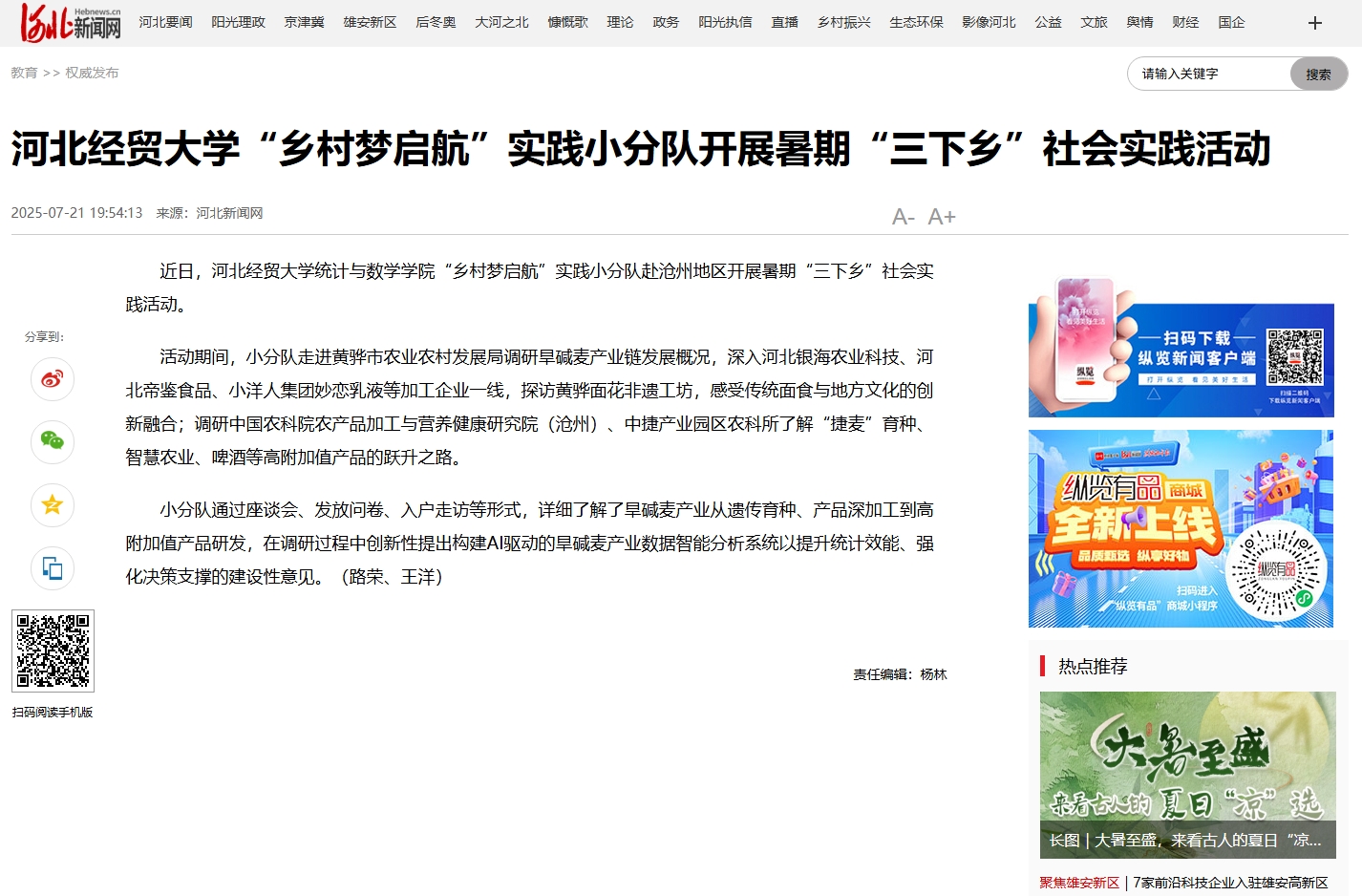The width and height of the screenshot is (1362, 896).
Task: Decrease font size with A-
Action: (x=903, y=217)
